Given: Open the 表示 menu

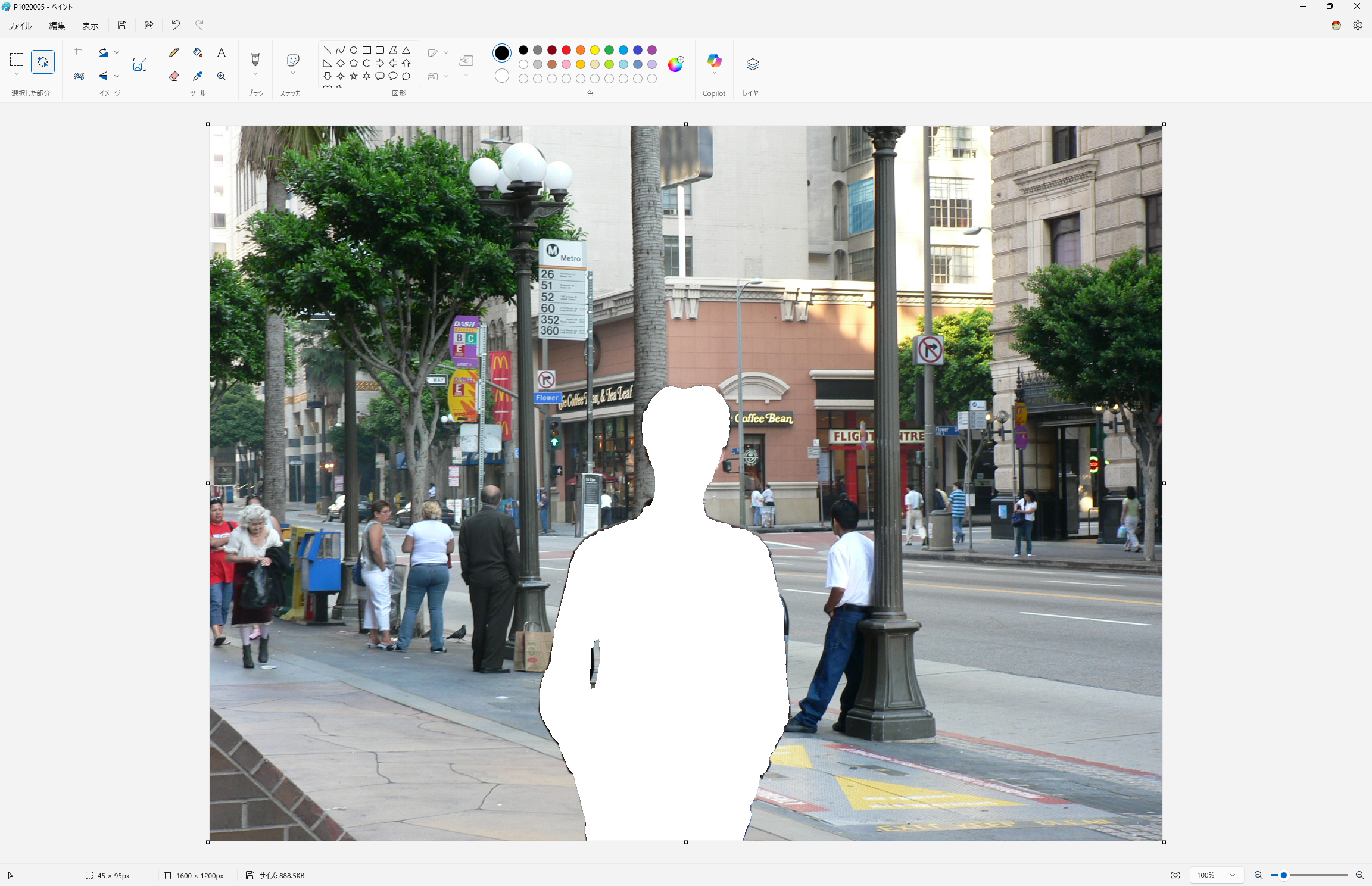Looking at the screenshot, I should (90, 26).
